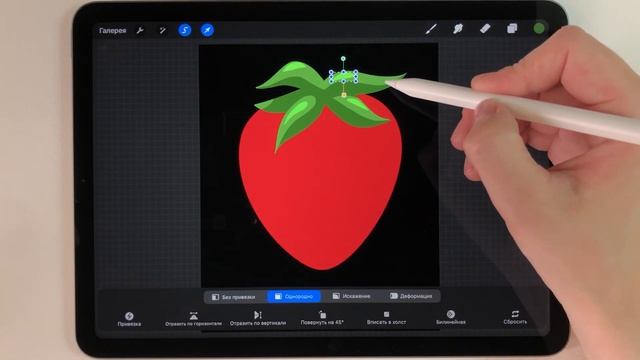
Task: Rotate selection with Повернуть на 45°
Action: click(x=322, y=318)
